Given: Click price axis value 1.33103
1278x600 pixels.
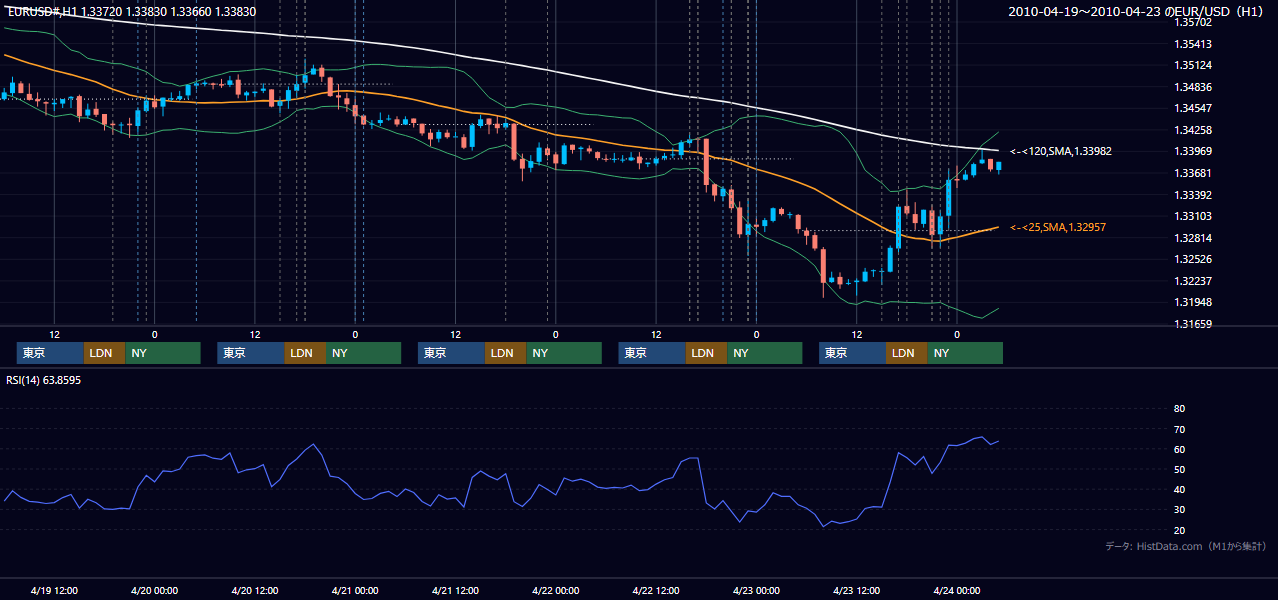Looking at the screenshot, I should 1192,217.
